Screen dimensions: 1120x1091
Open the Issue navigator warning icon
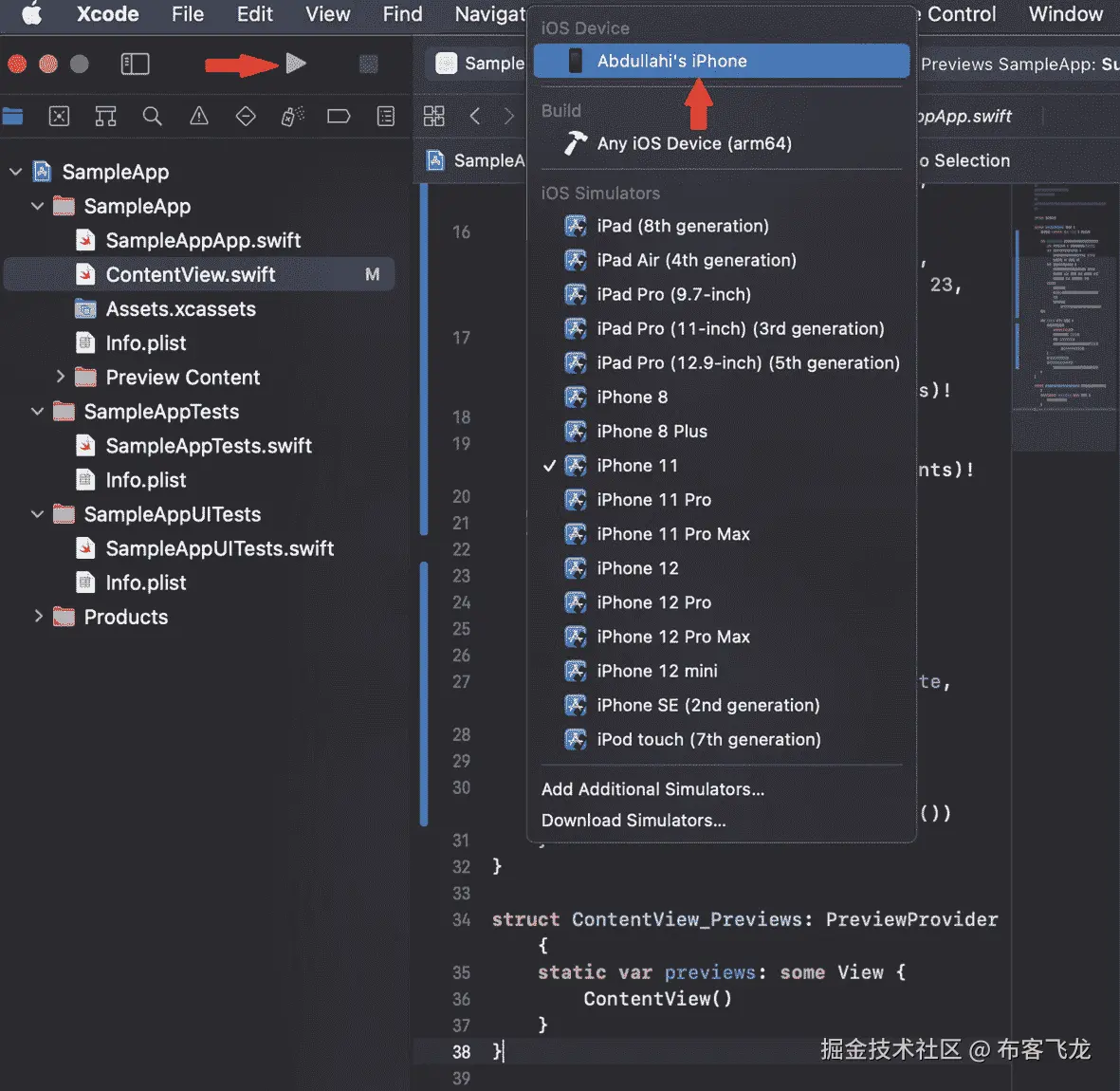click(199, 116)
